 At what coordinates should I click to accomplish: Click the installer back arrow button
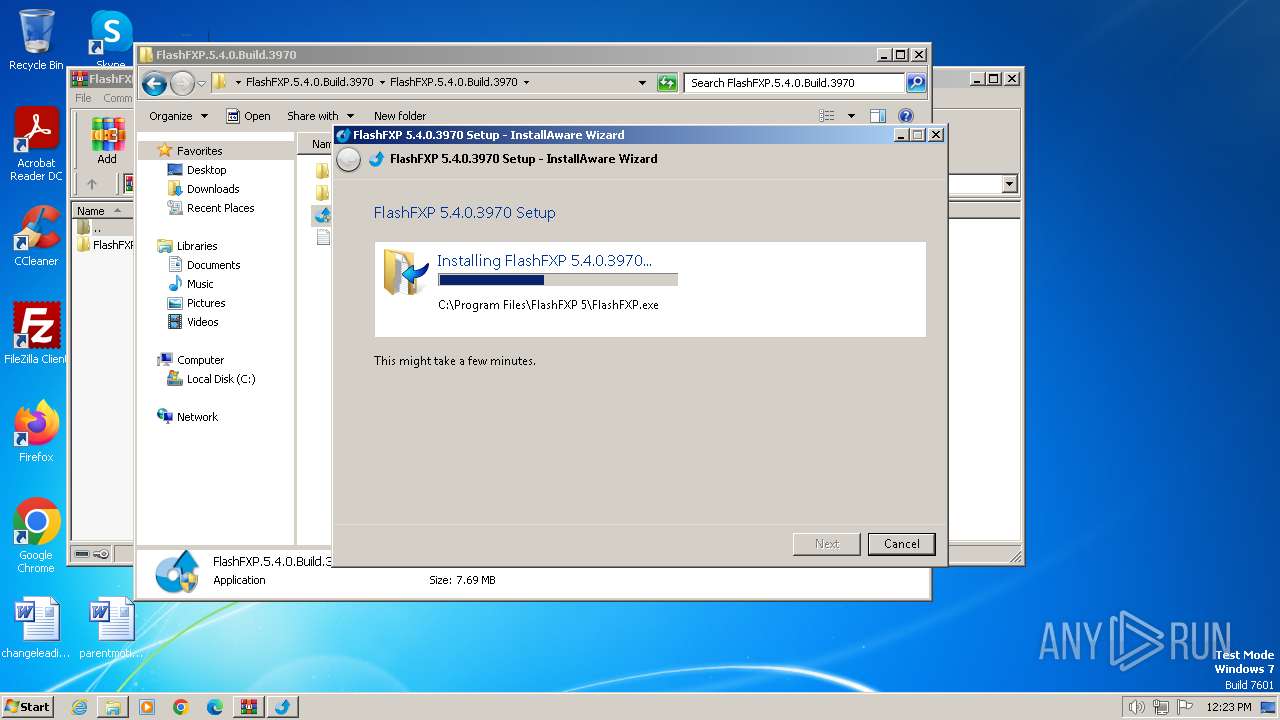(348, 159)
